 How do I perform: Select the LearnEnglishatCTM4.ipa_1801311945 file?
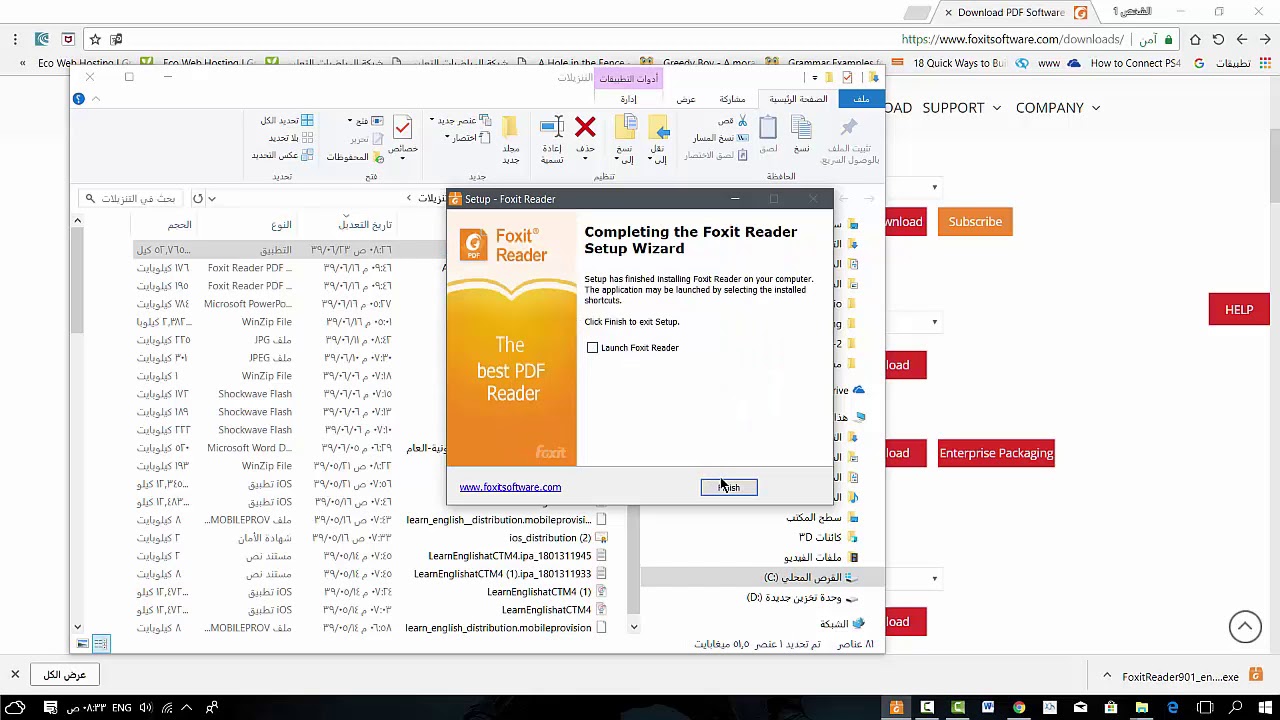pyautogui.click(x=517, y=556)
